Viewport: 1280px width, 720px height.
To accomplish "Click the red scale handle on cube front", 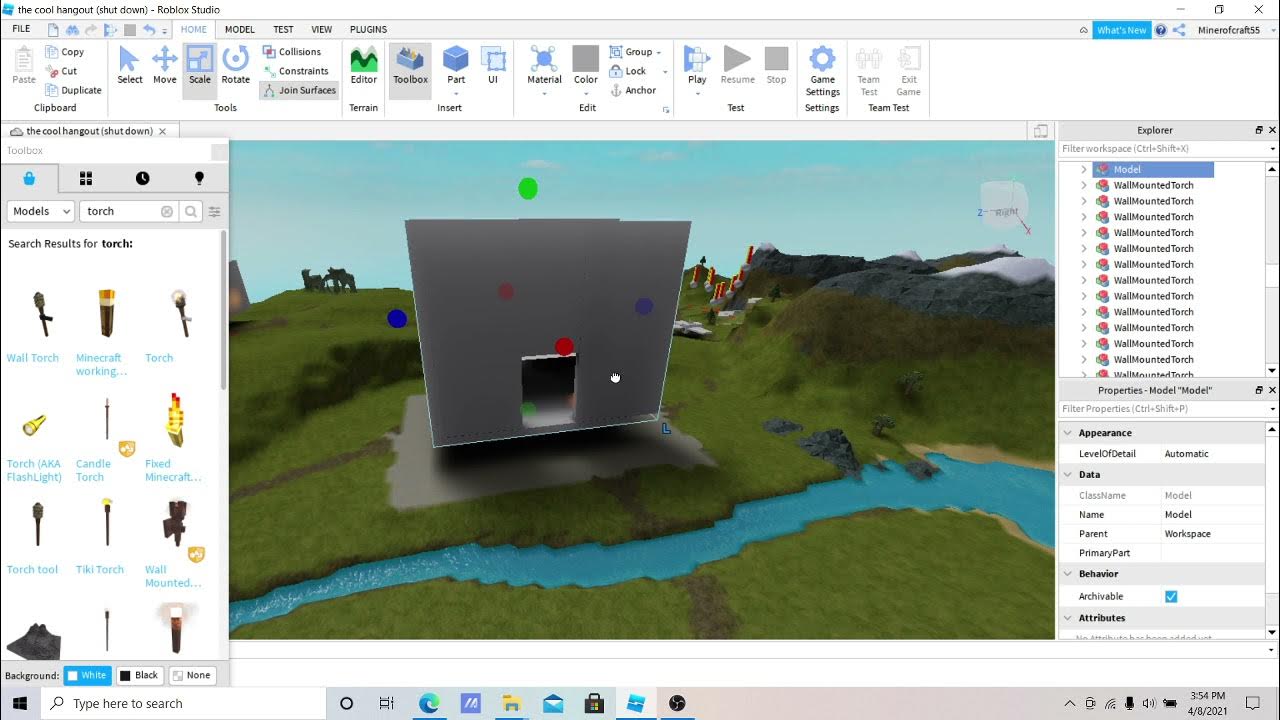I will click(x=564, y=347).
